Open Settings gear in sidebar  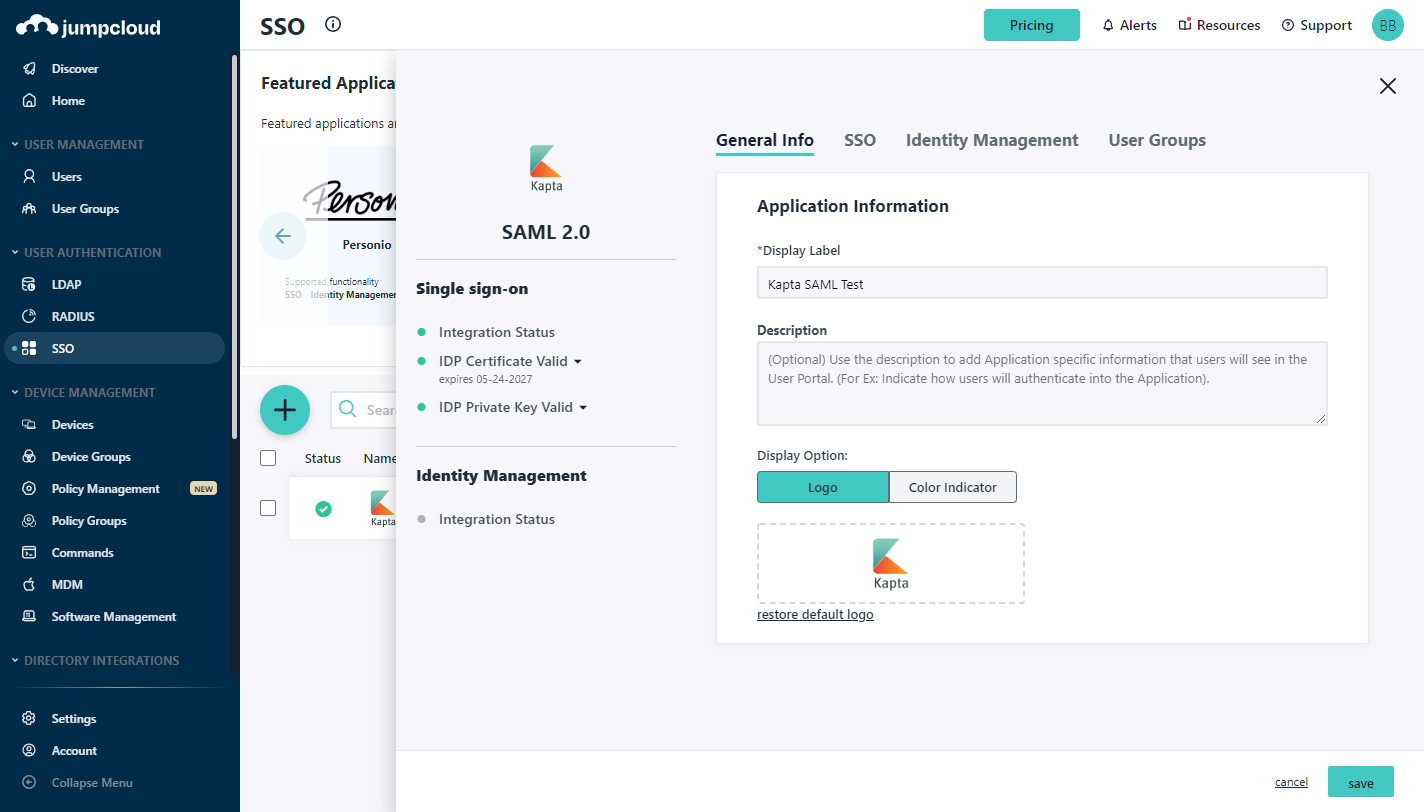point(30,719)
